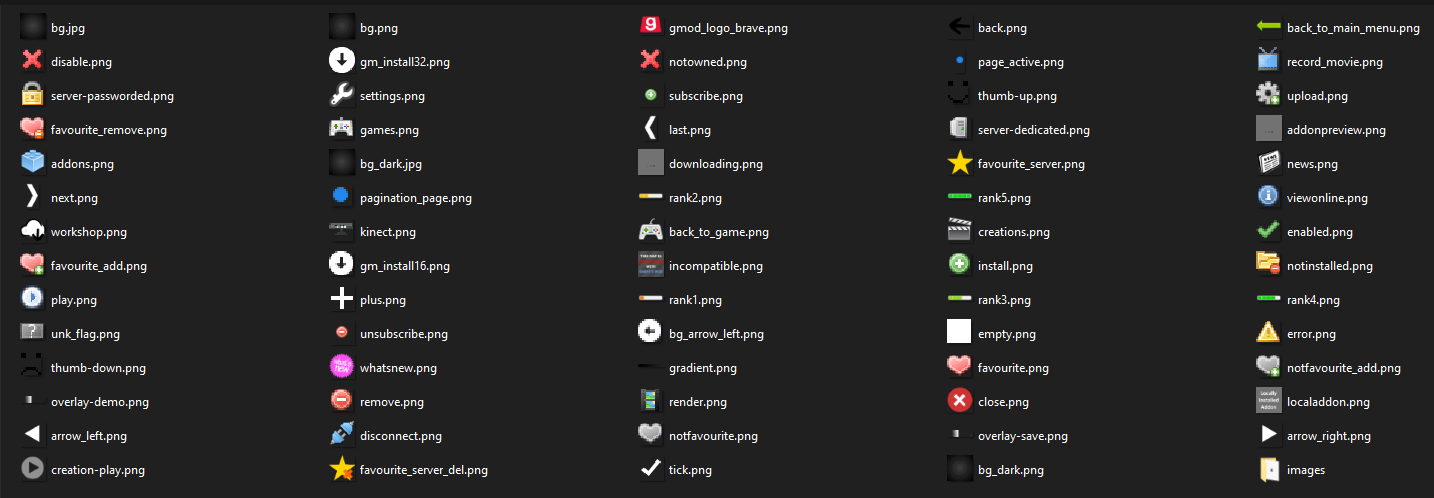Image resolution: width=1434 pixels, height=498 pixels.
Task: Click the bg_dark.jpg thumbnail
Action: click(342, 163)
